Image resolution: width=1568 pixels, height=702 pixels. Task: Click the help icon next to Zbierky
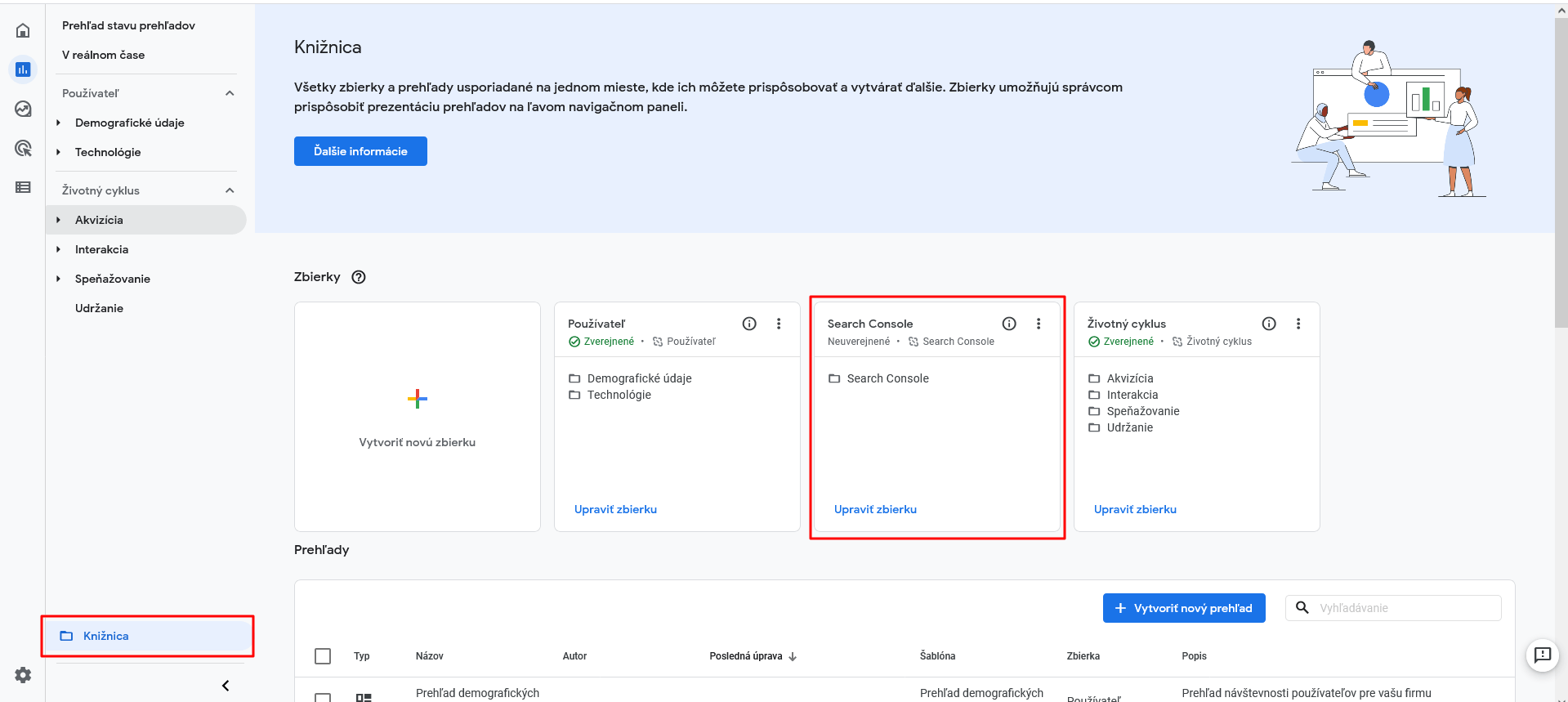pos(359,277)
